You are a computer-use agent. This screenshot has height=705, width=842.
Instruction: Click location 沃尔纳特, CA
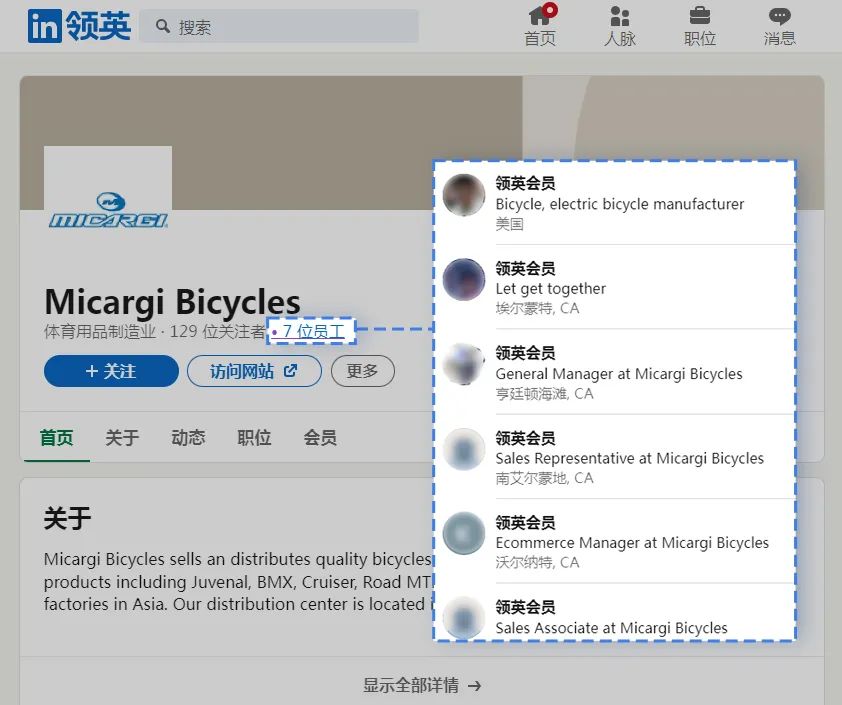[x=537, y=562]
